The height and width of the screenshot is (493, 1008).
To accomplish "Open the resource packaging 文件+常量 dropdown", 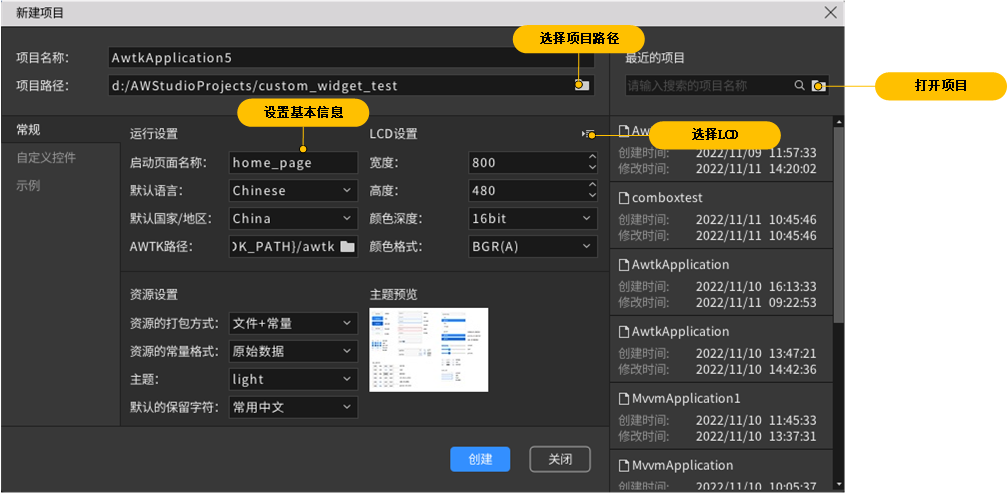I will pyautogui.click(x=293, y=323).
